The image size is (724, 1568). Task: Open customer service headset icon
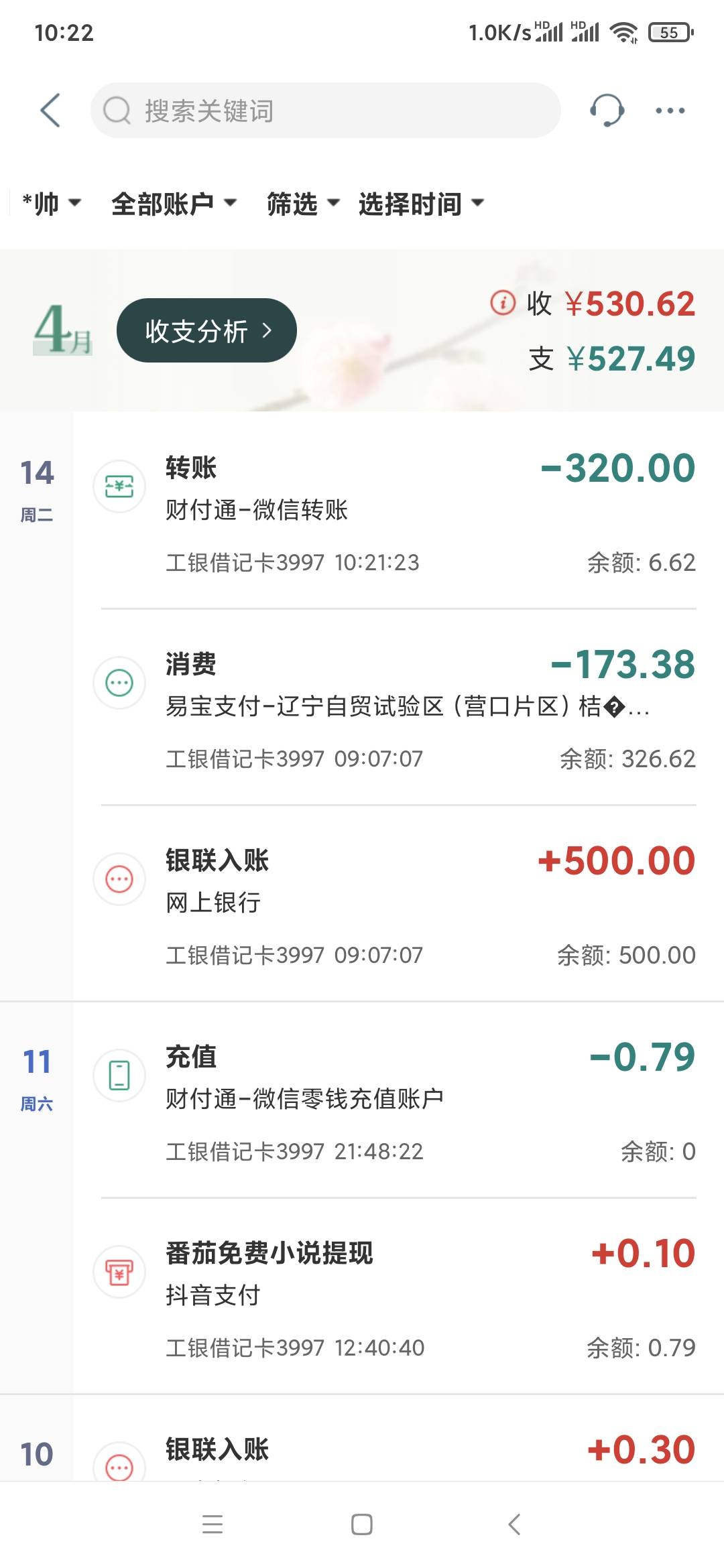[607, 111]
